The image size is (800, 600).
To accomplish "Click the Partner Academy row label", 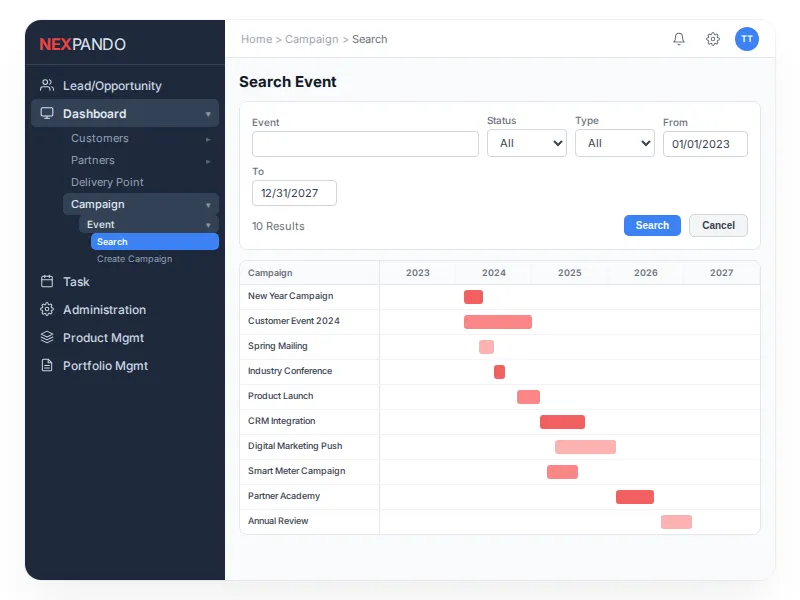I will coord(284,496).
